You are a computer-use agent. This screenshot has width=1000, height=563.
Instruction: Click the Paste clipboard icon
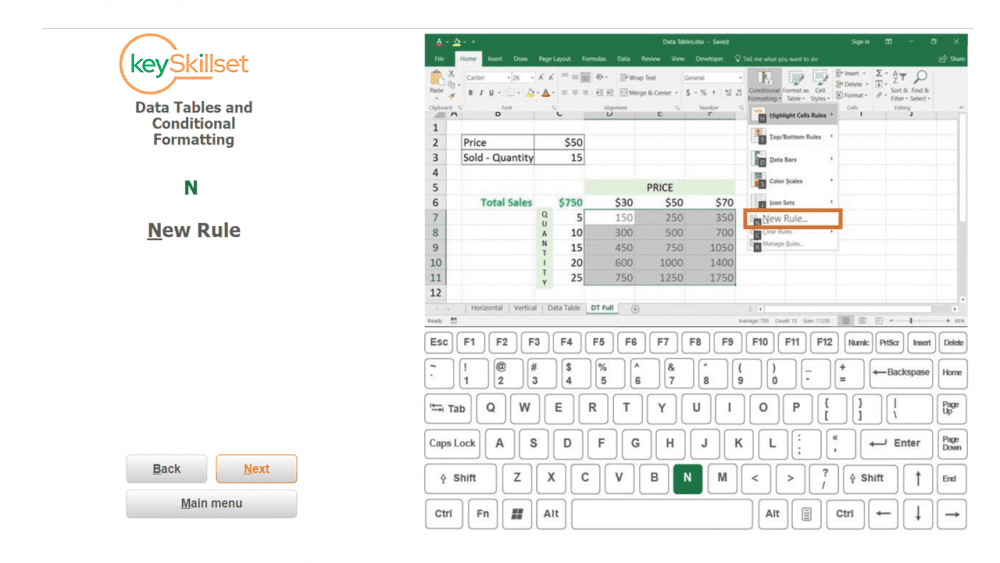coord(437,80)
